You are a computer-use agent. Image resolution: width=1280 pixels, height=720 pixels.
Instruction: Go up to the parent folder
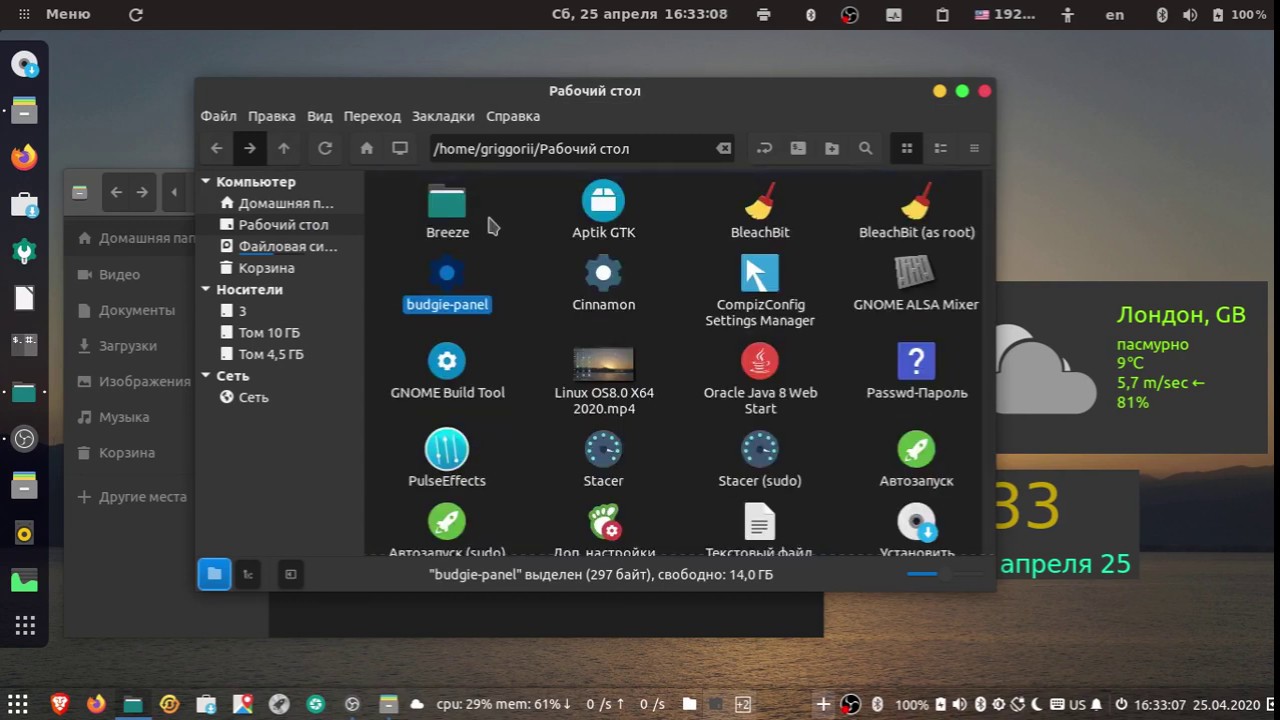click(284, 148)
